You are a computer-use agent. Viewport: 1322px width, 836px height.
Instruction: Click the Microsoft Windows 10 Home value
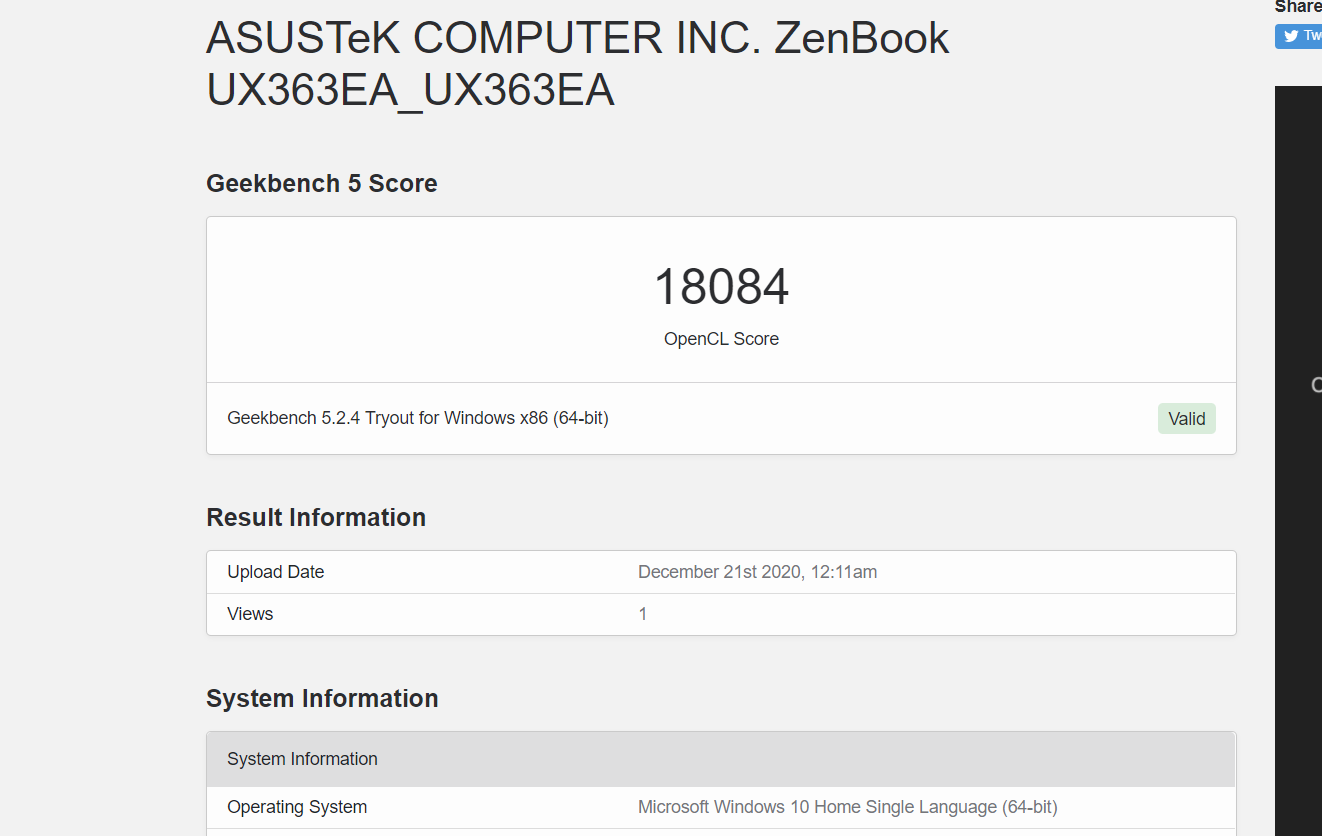[848, 807]
